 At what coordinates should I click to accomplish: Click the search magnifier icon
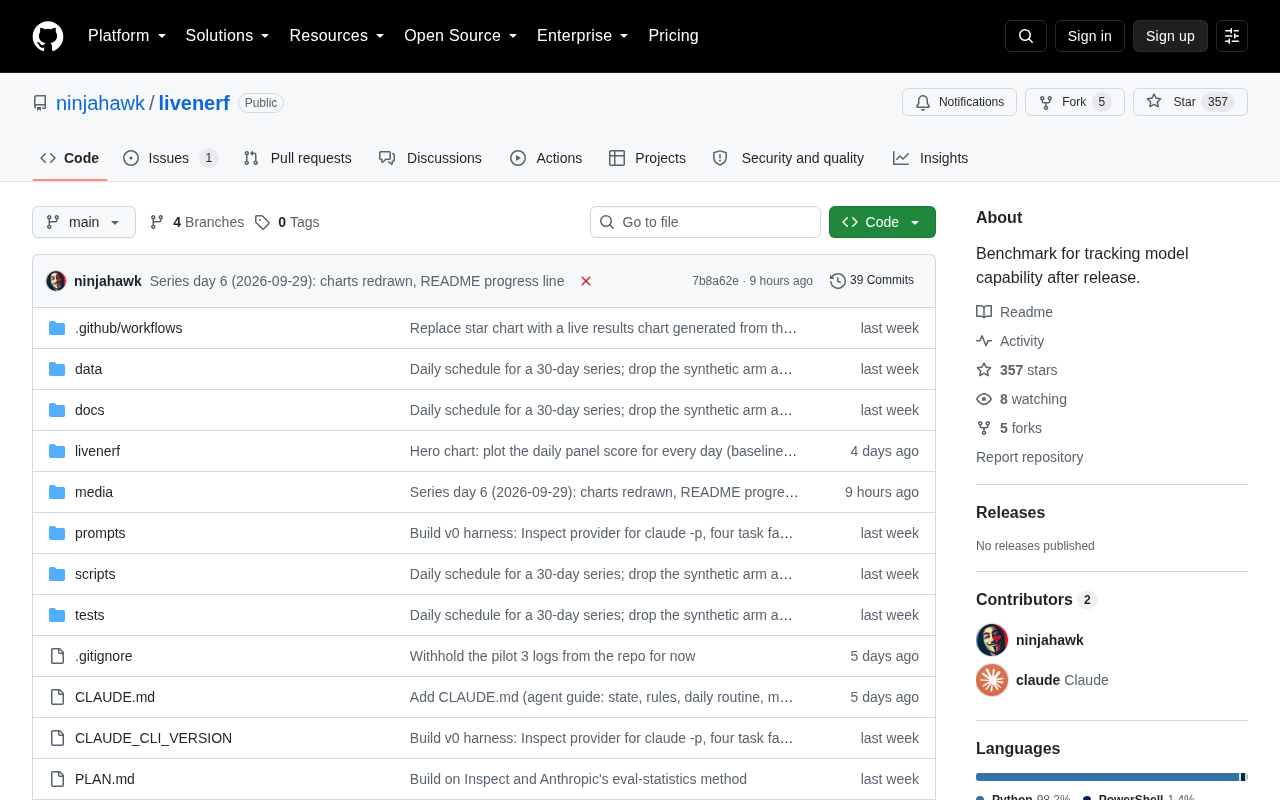(1026, 36)
